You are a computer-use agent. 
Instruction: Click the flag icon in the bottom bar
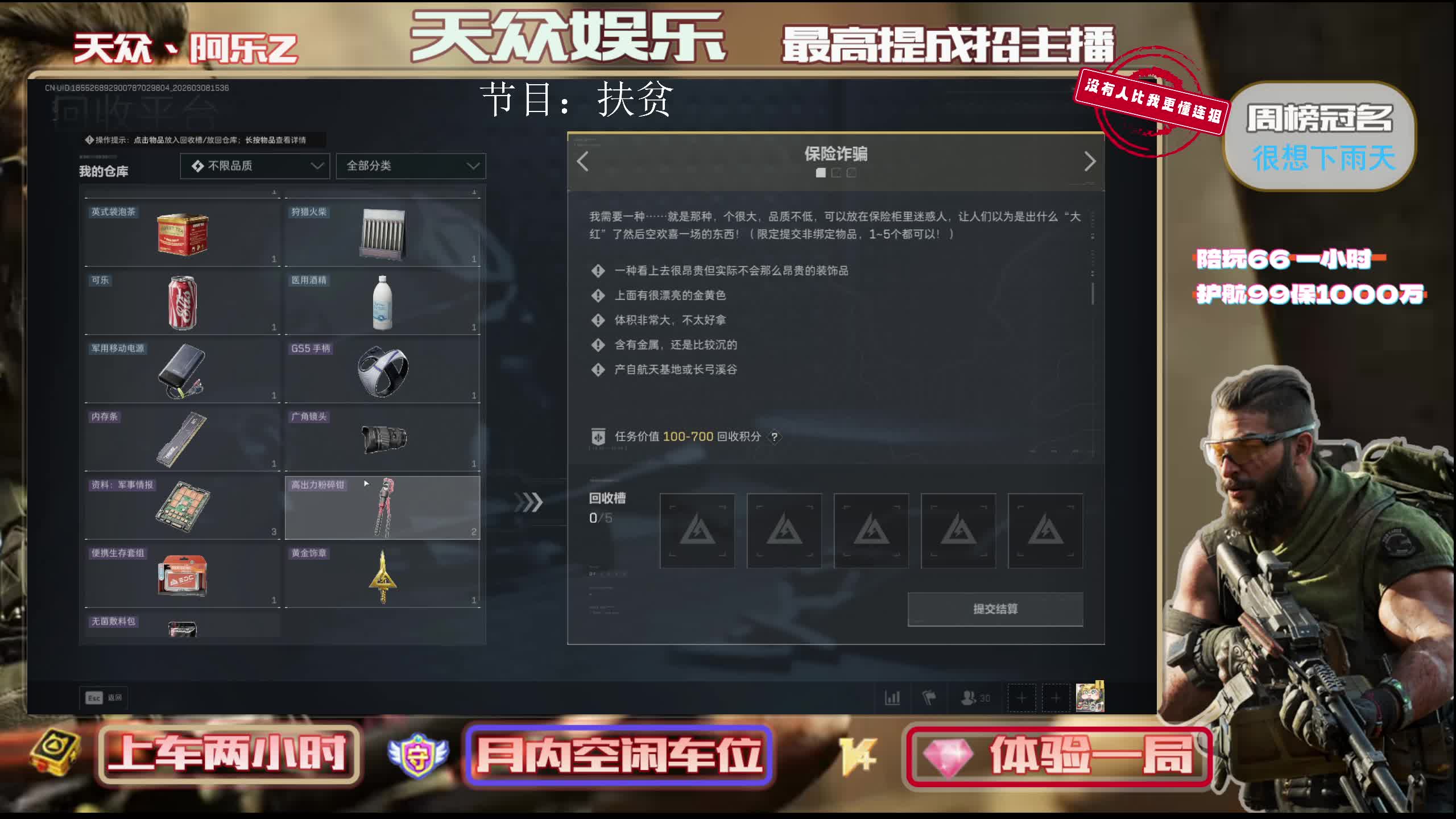click(929, 697)
